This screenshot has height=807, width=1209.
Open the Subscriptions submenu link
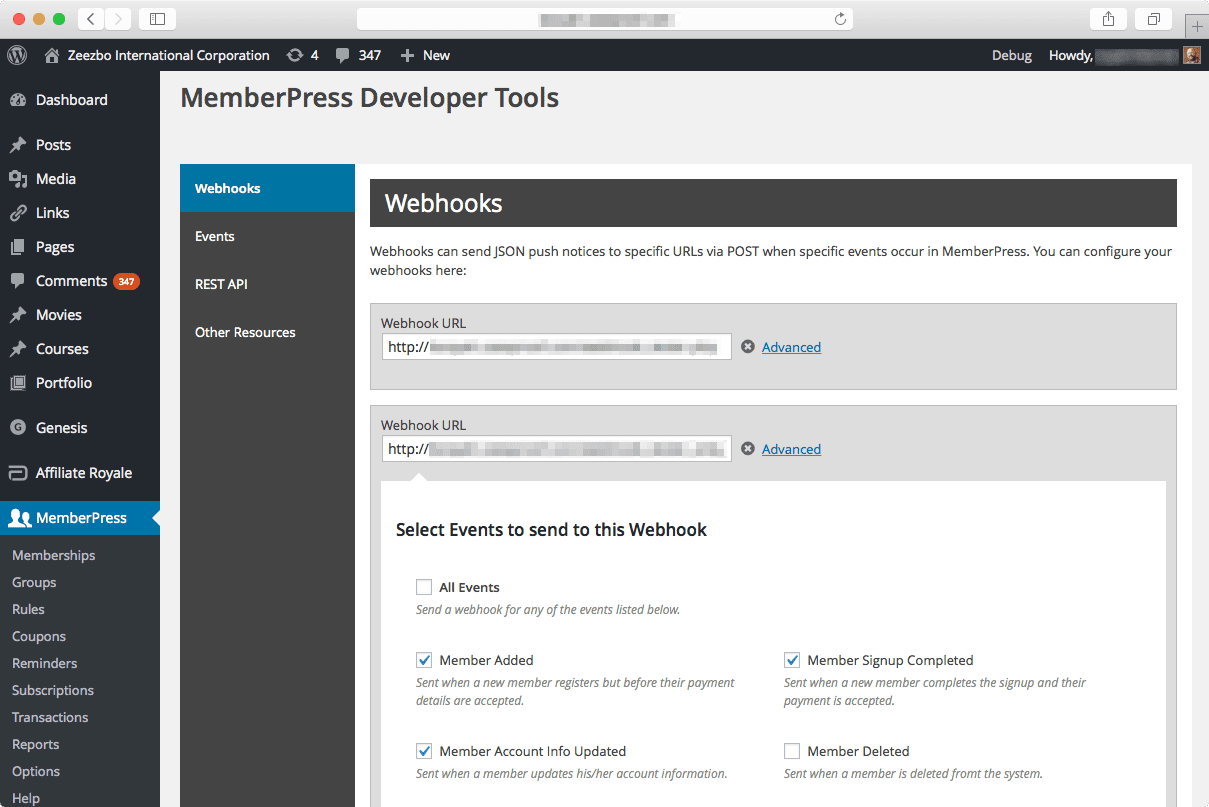[x=53, y=690]
